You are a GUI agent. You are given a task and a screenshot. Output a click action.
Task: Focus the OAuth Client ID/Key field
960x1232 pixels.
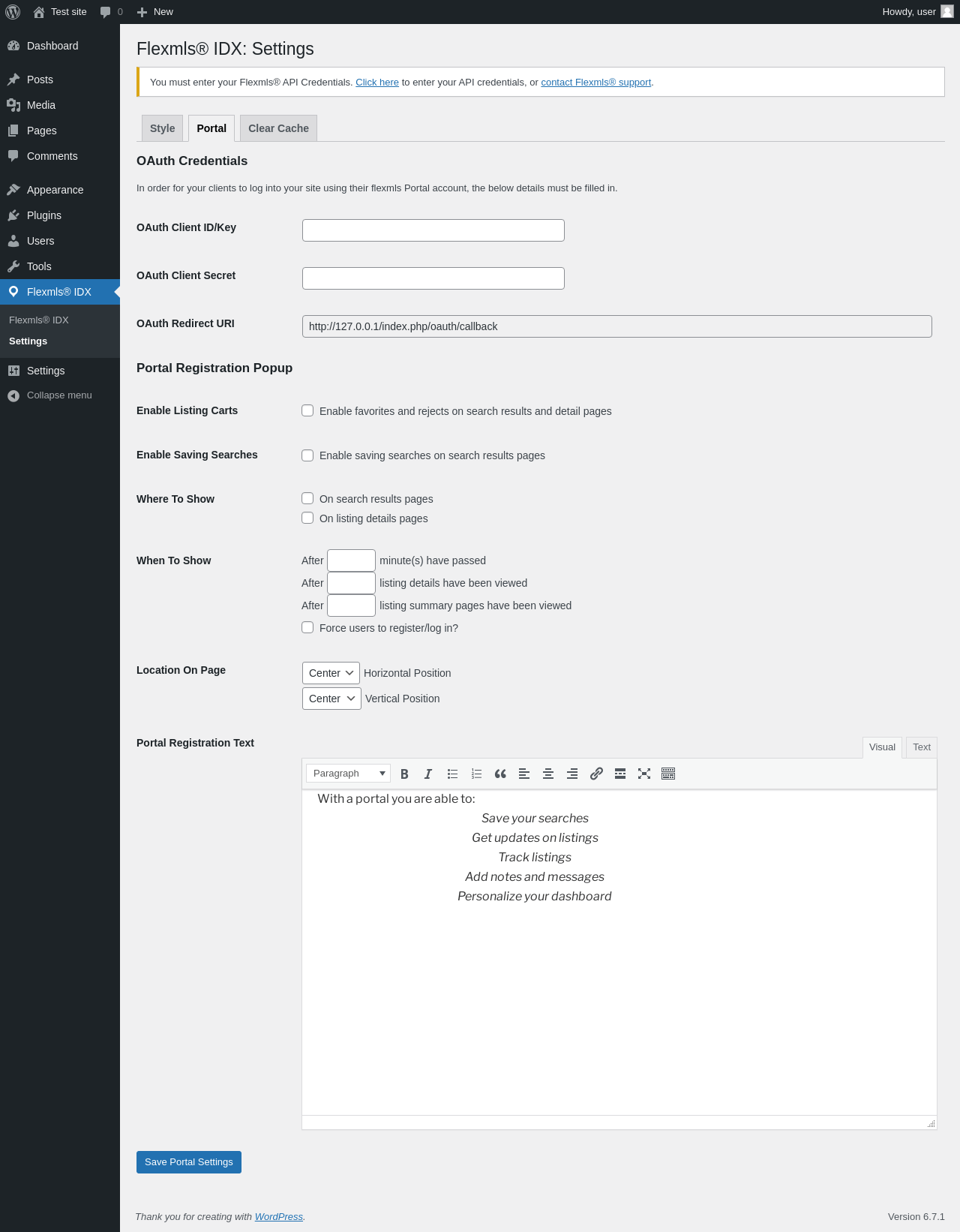click(433, 230)
